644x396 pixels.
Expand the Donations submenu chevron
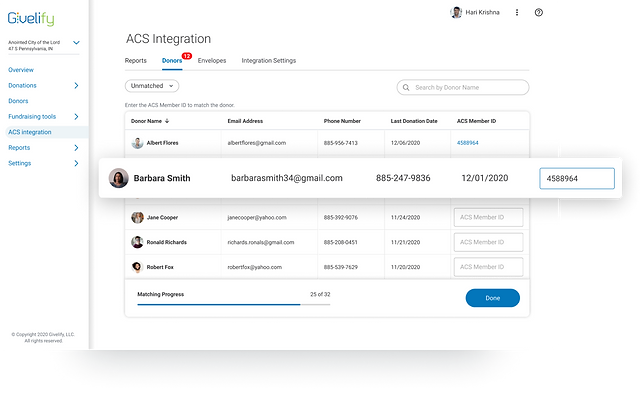[76, 85]
